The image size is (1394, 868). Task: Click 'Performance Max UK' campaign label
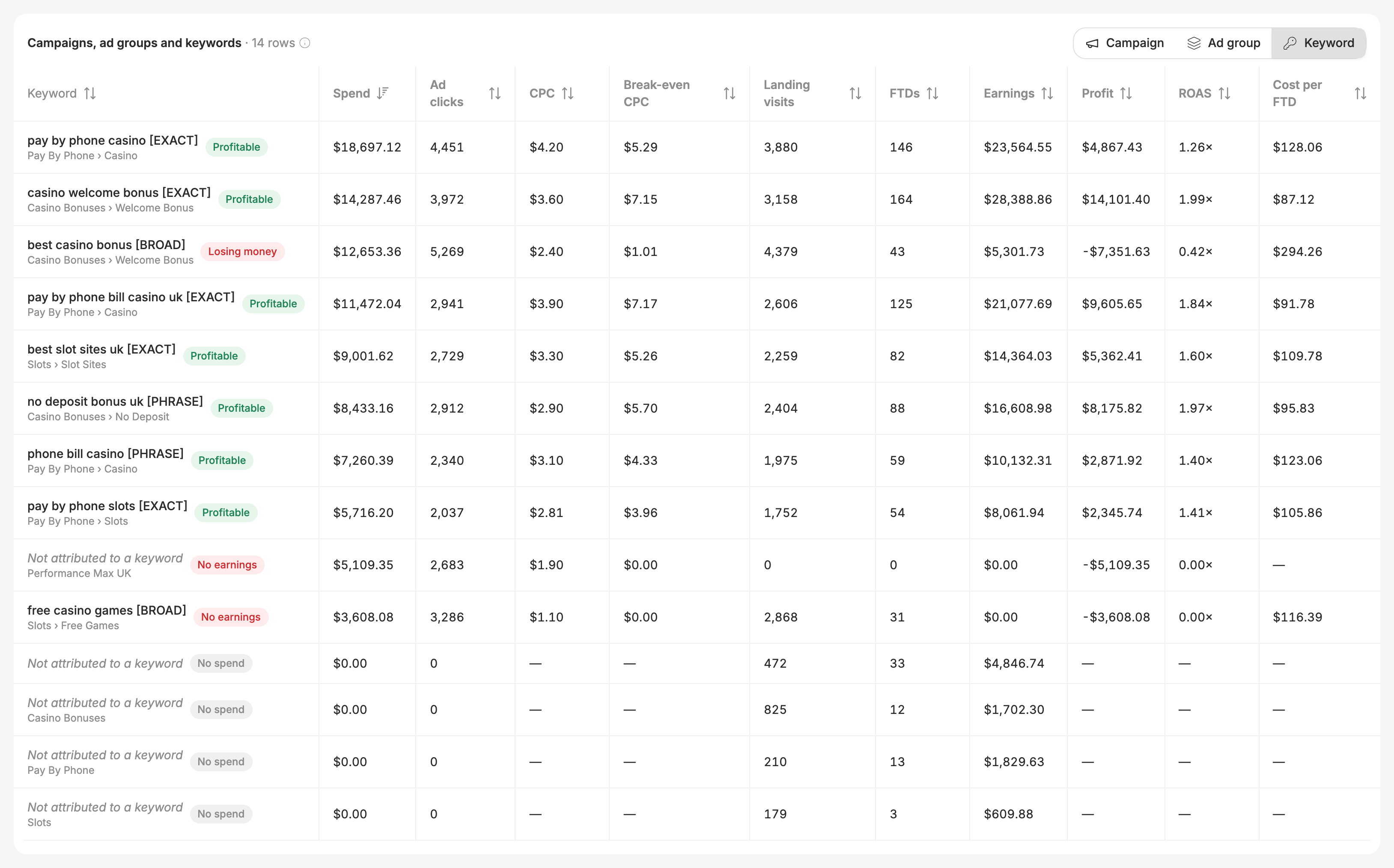79,574
